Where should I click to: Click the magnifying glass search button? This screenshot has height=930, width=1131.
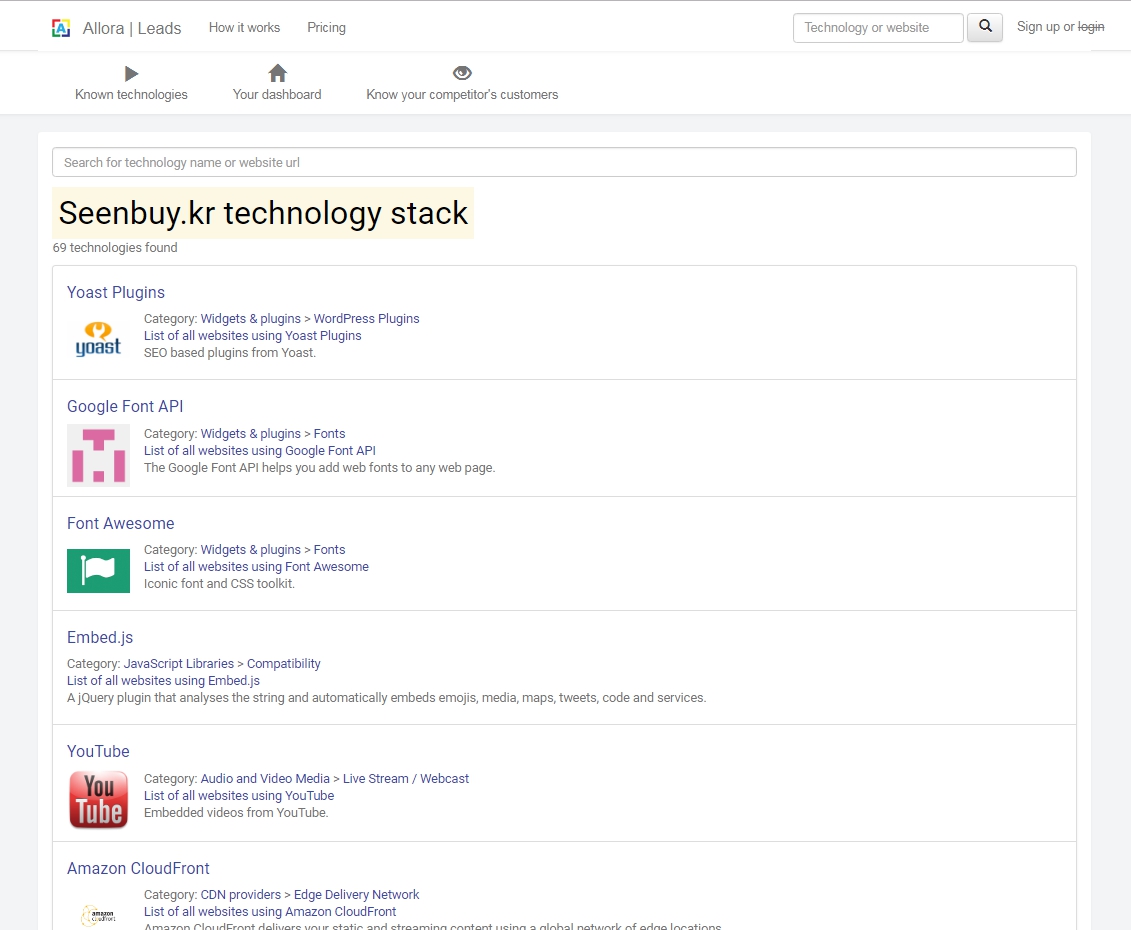click(x=985, y=27)
